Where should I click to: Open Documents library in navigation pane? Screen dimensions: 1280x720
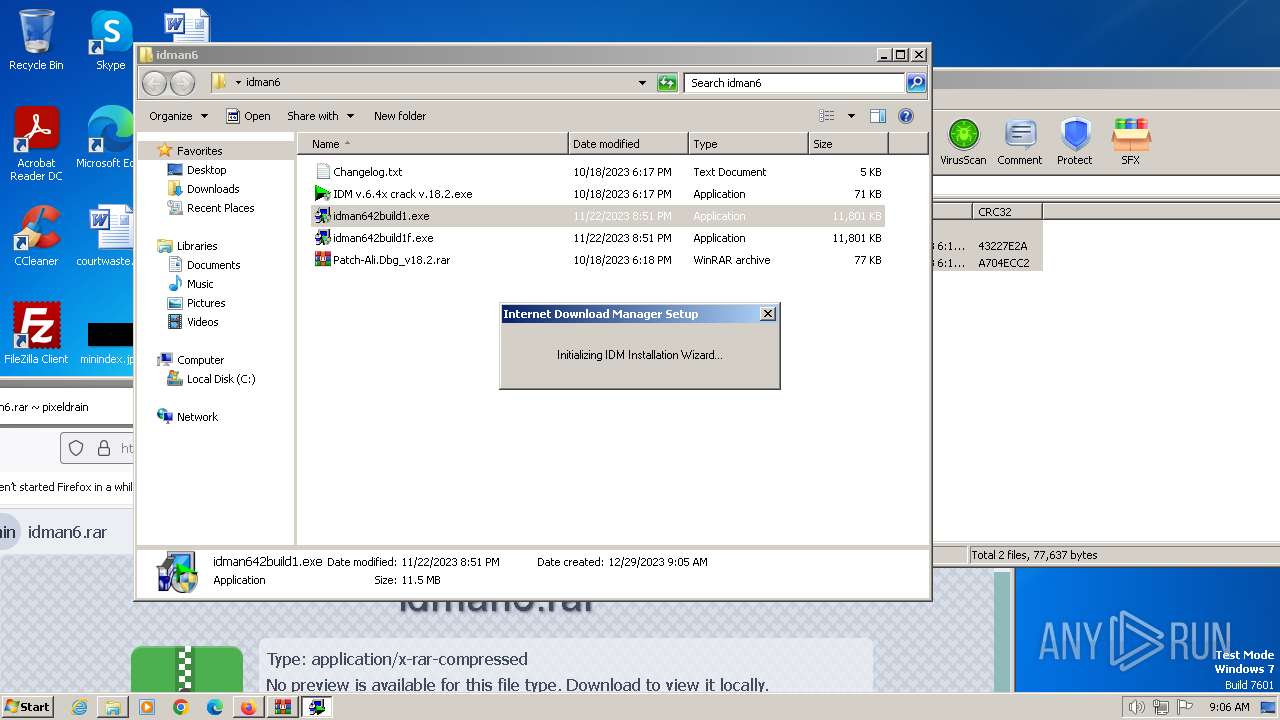click(x=213, y=265)
